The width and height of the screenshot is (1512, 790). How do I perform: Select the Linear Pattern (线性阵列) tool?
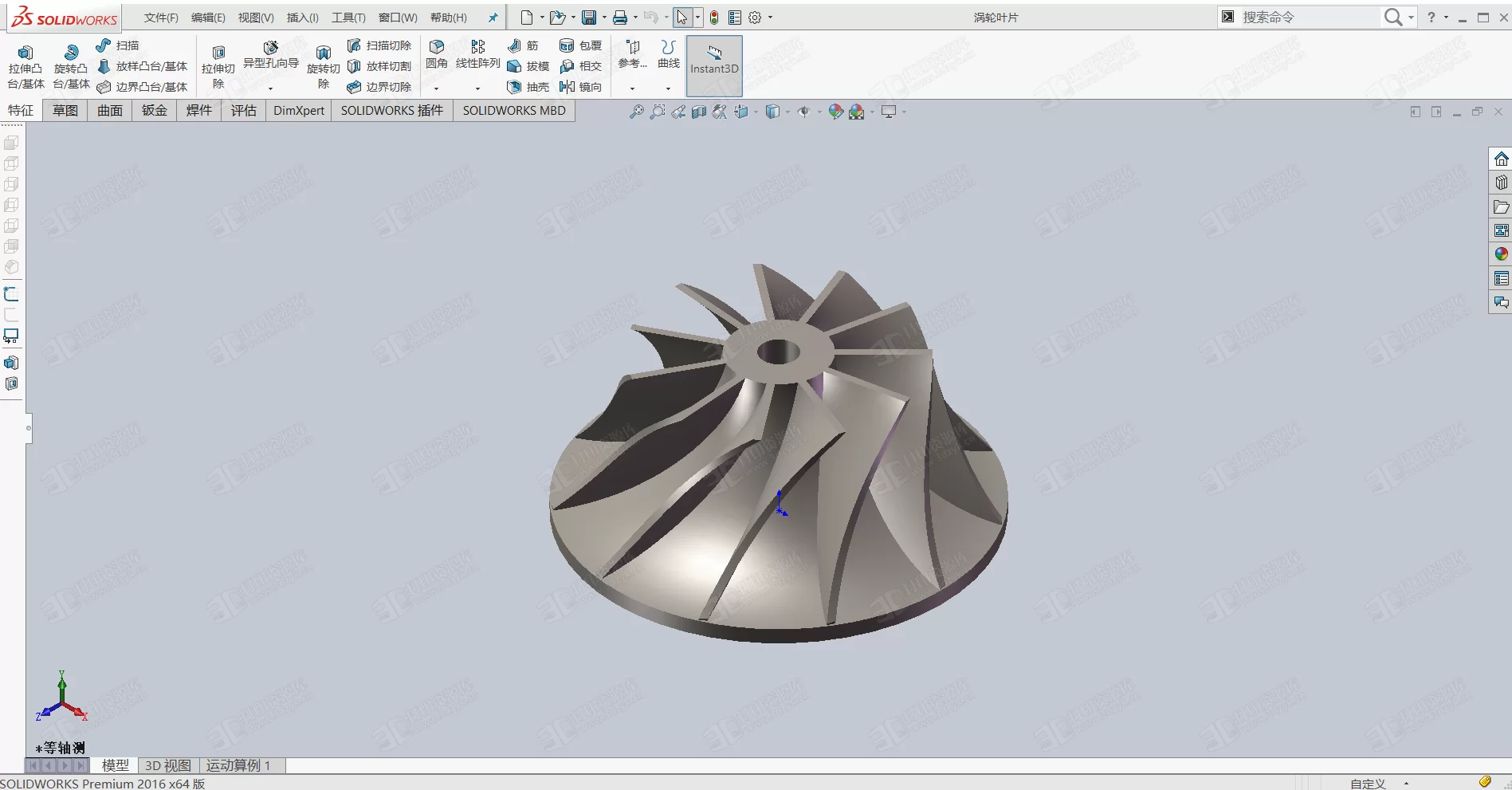coord(477,54)
